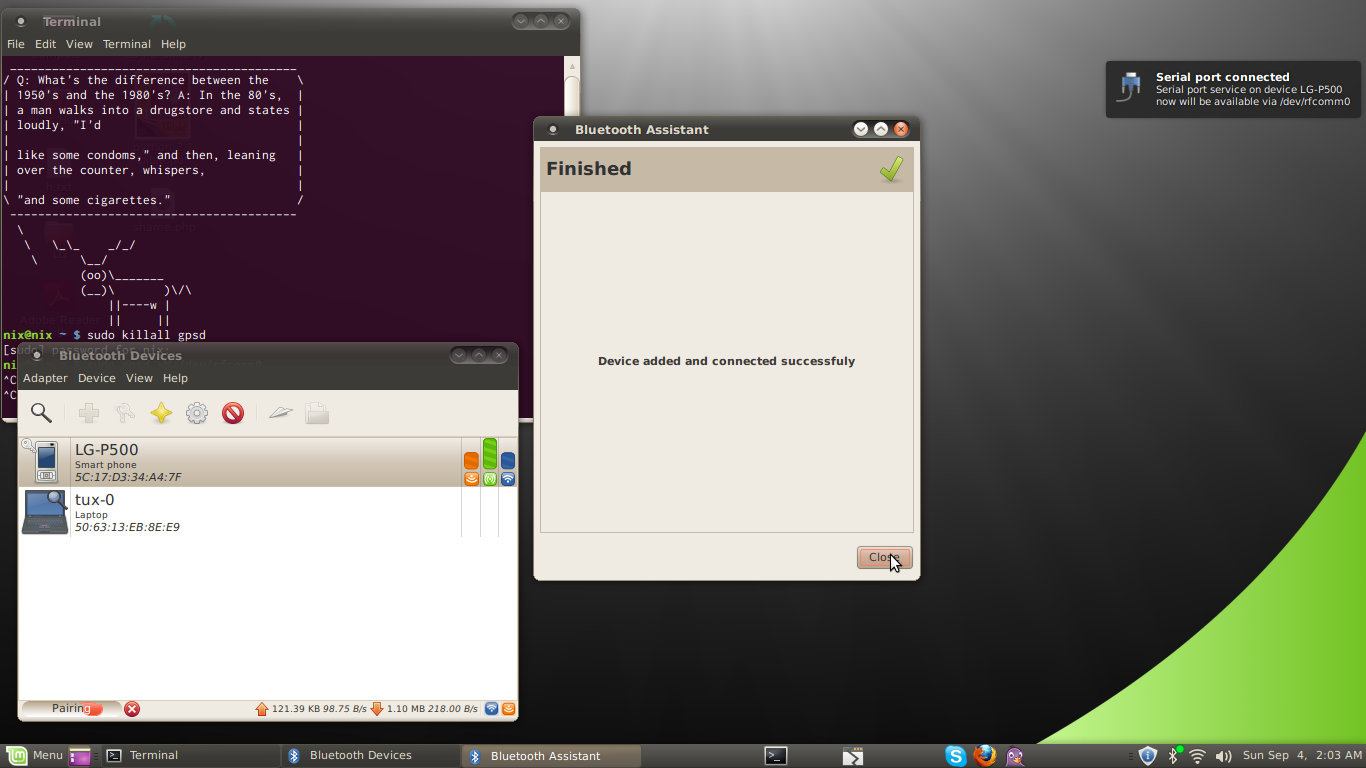Click the red Remove device icon
This screenshot has height=768, width=1366.
tap(233, 413)
